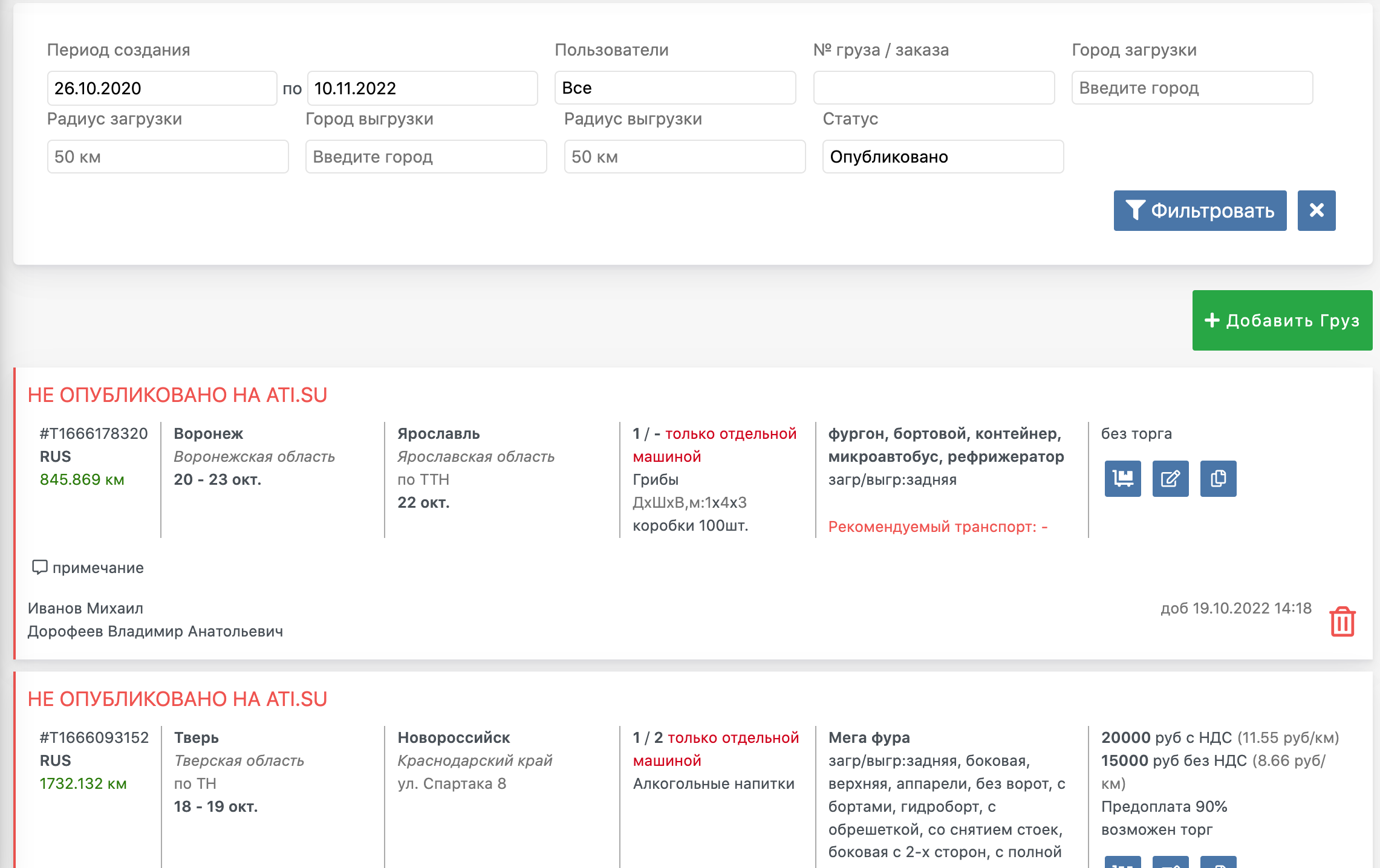The image size is (1380, 868).
Task: Click the forklift icon for cargo #T1666178320
Action: click(x=1122, y=479)
